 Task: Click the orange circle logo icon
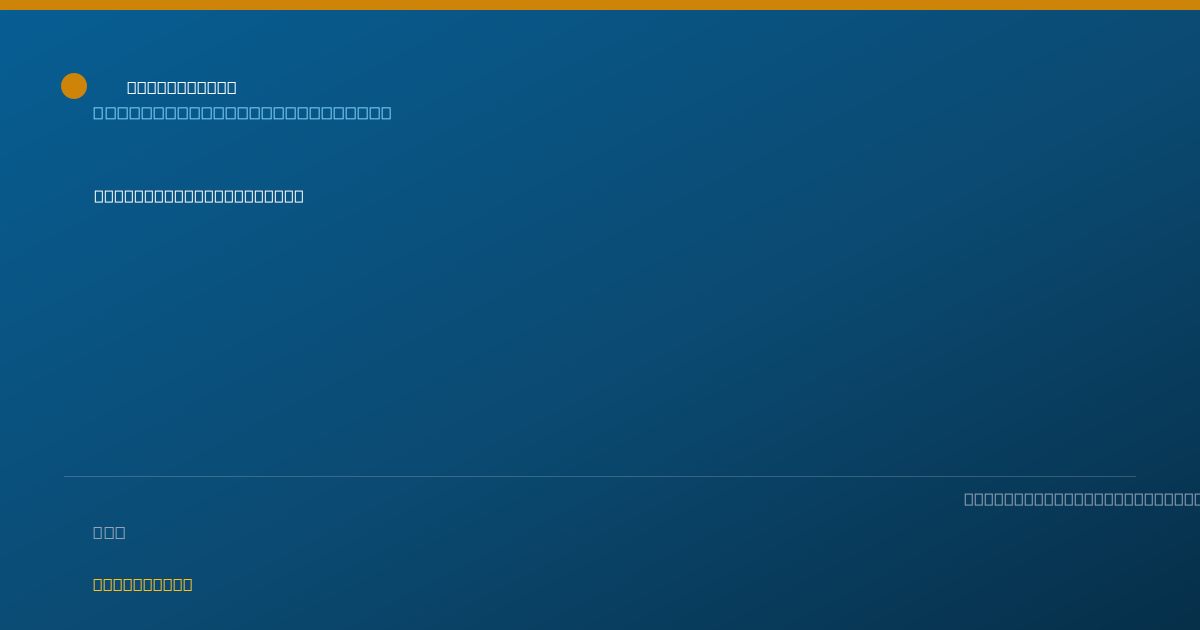[74, 86]
